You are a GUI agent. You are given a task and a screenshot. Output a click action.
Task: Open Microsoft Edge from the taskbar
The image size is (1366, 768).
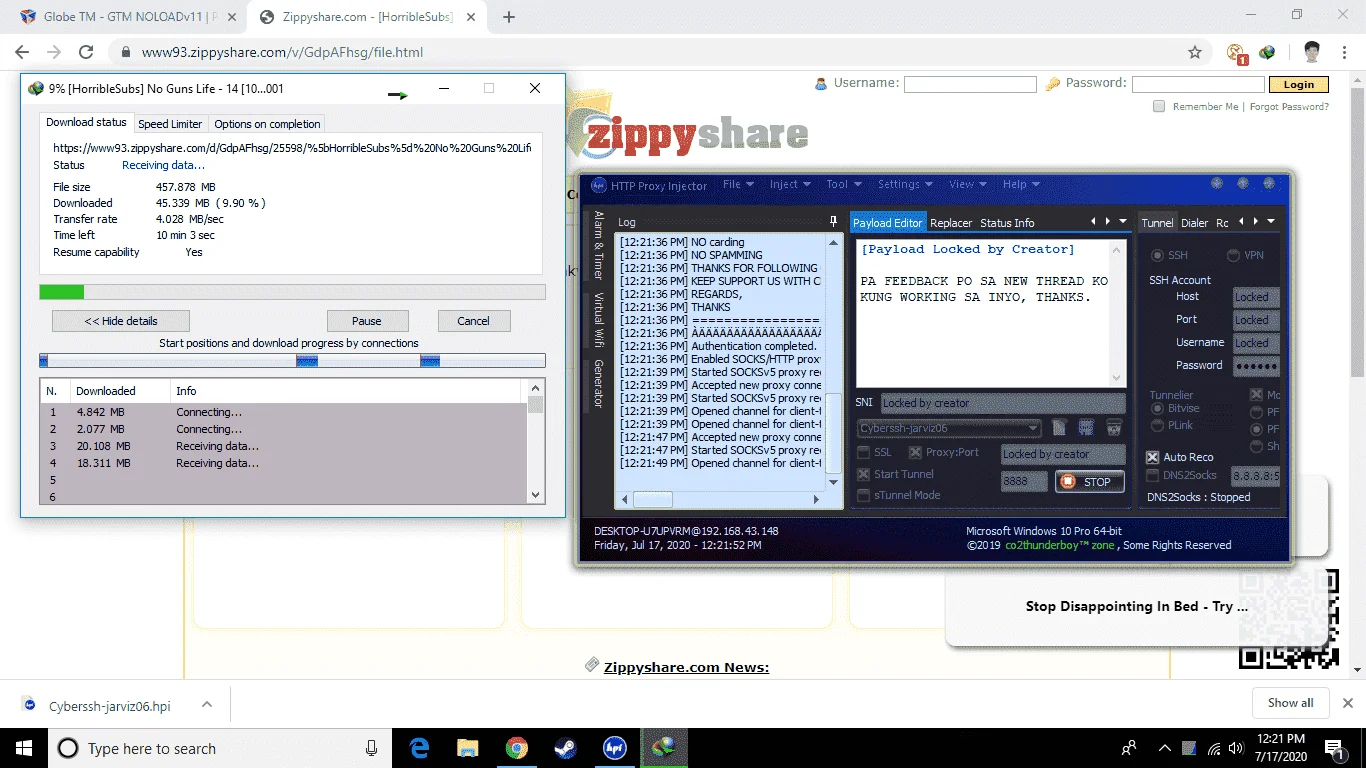420,748
